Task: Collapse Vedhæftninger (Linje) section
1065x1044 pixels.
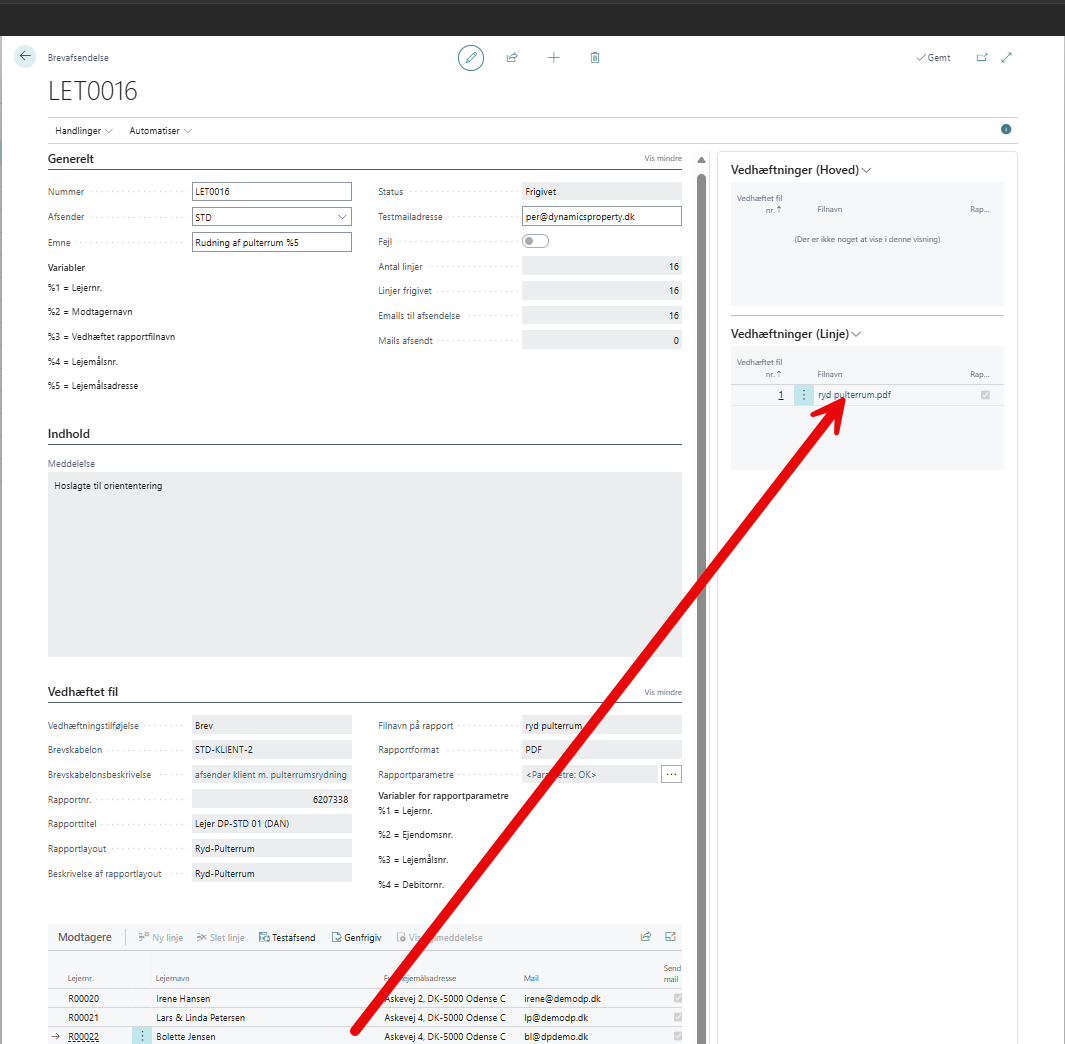Action: (856, 334)
